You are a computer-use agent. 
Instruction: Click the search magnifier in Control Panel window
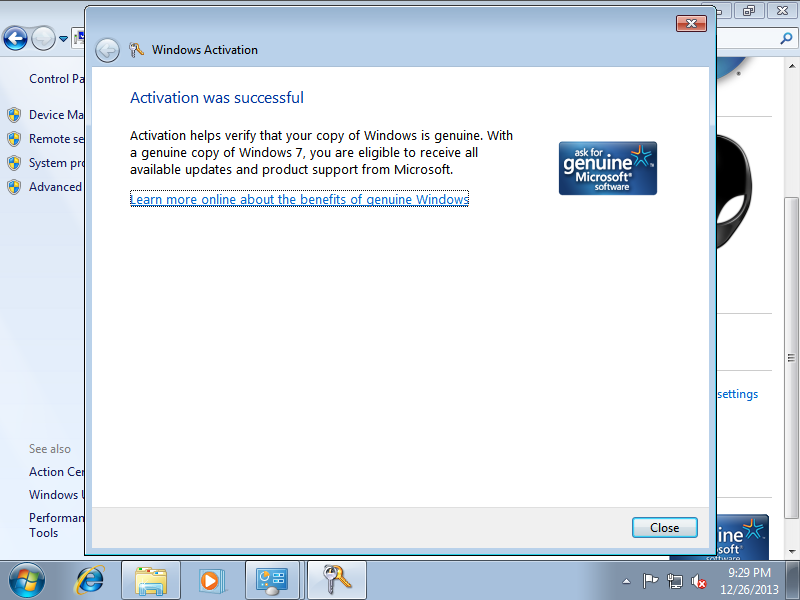pyautogui.click(x=786, y=38)
